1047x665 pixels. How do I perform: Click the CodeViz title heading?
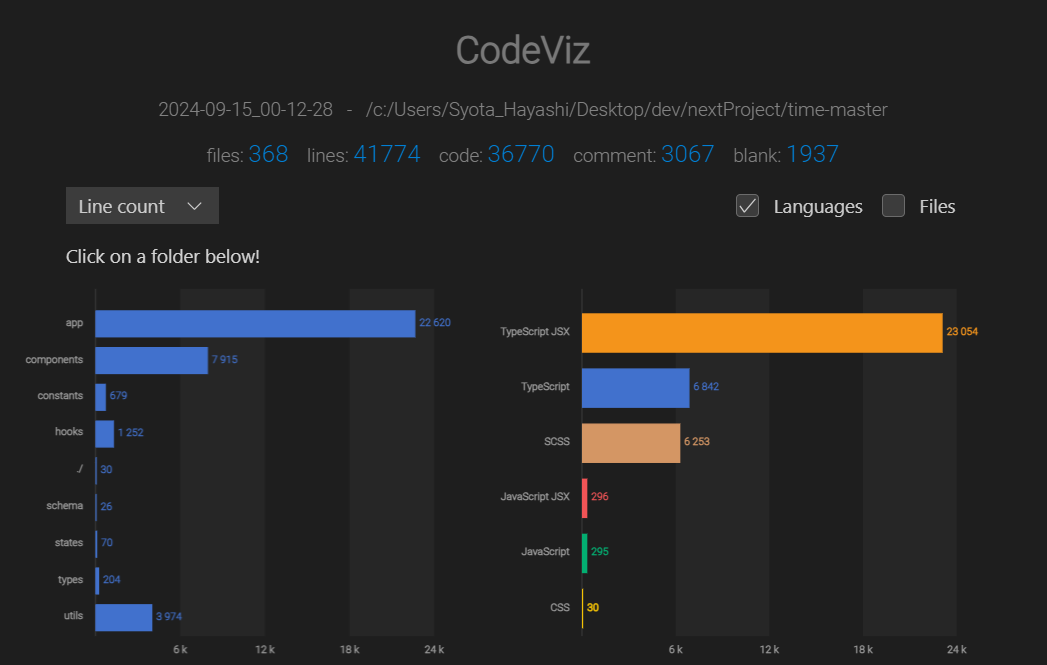tap(522, 50)
